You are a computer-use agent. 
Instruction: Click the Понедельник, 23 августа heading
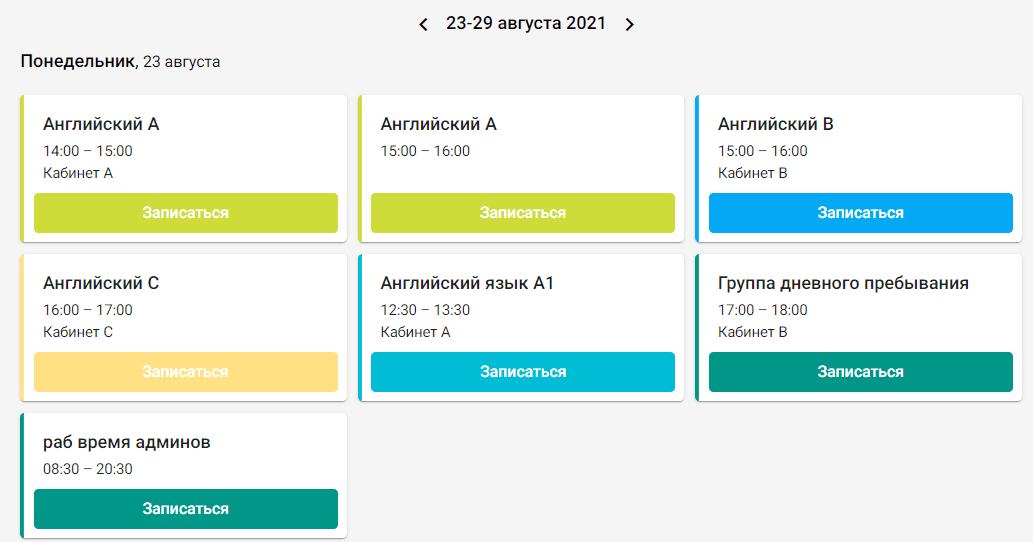pos(120,62)
